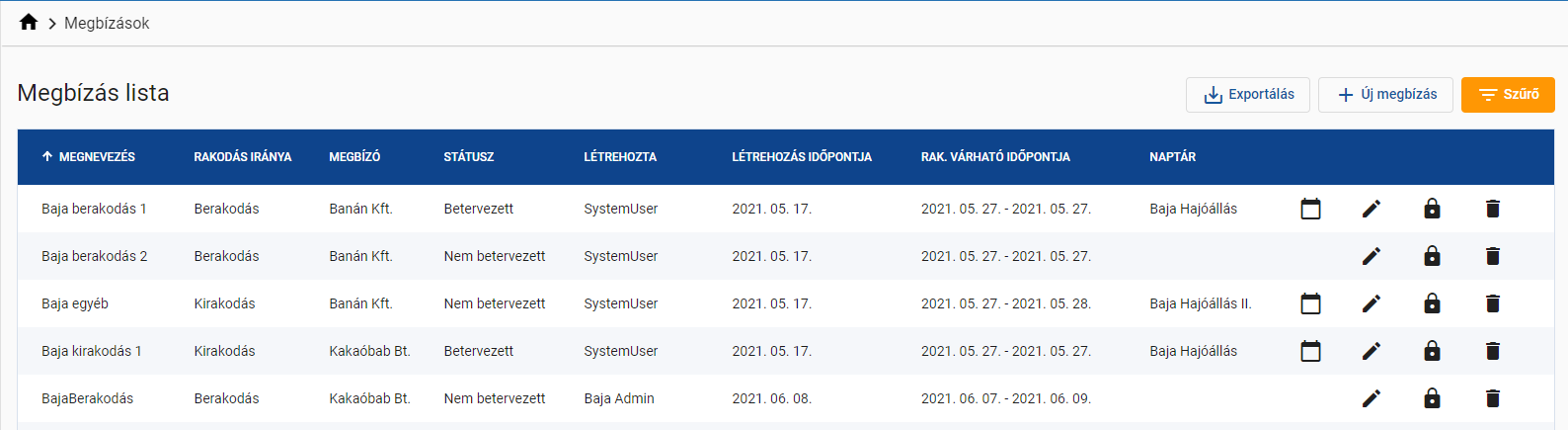The height and width of the screenshot is (430, 1568).
Task: Sort by Státusz column header
Action: [468, 157]
